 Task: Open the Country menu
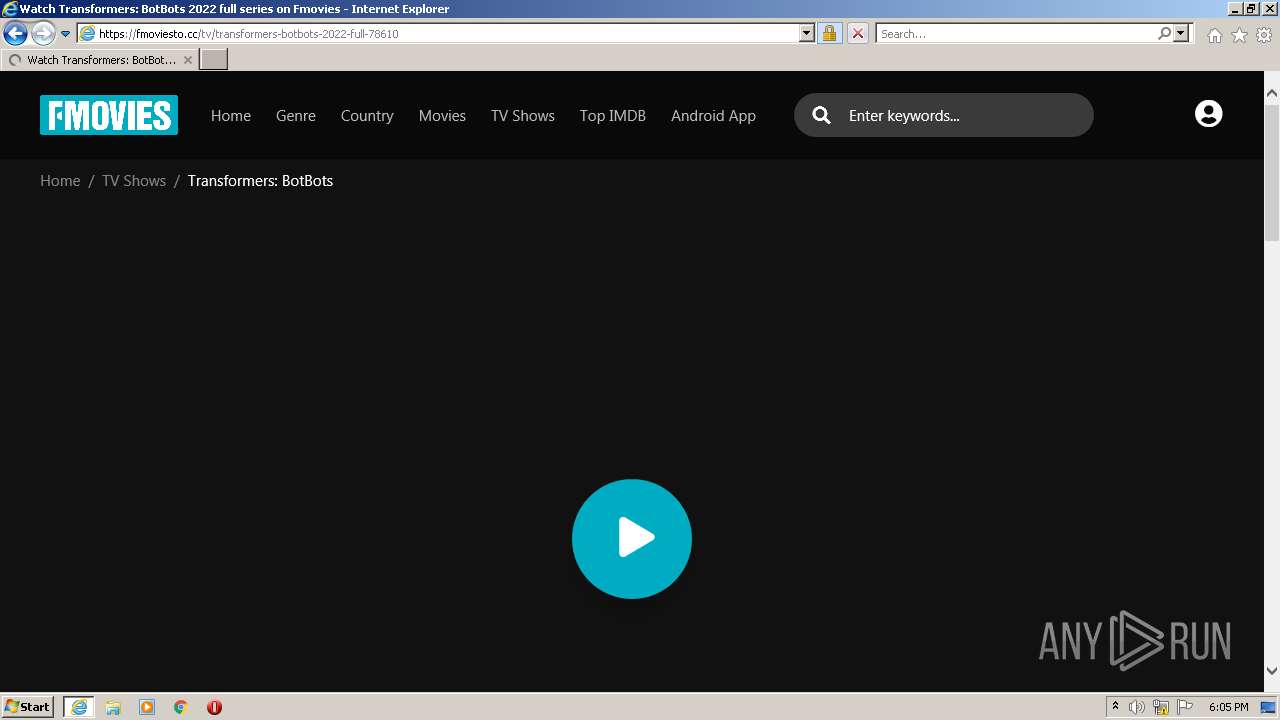click(367, 116)
